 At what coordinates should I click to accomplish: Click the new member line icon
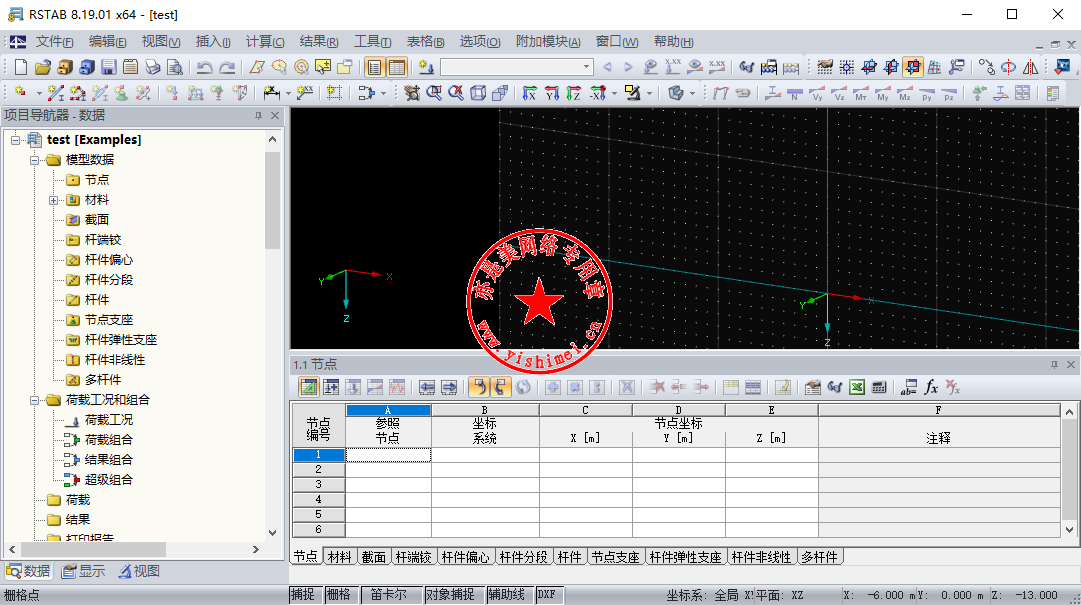[x=56, y=92]
